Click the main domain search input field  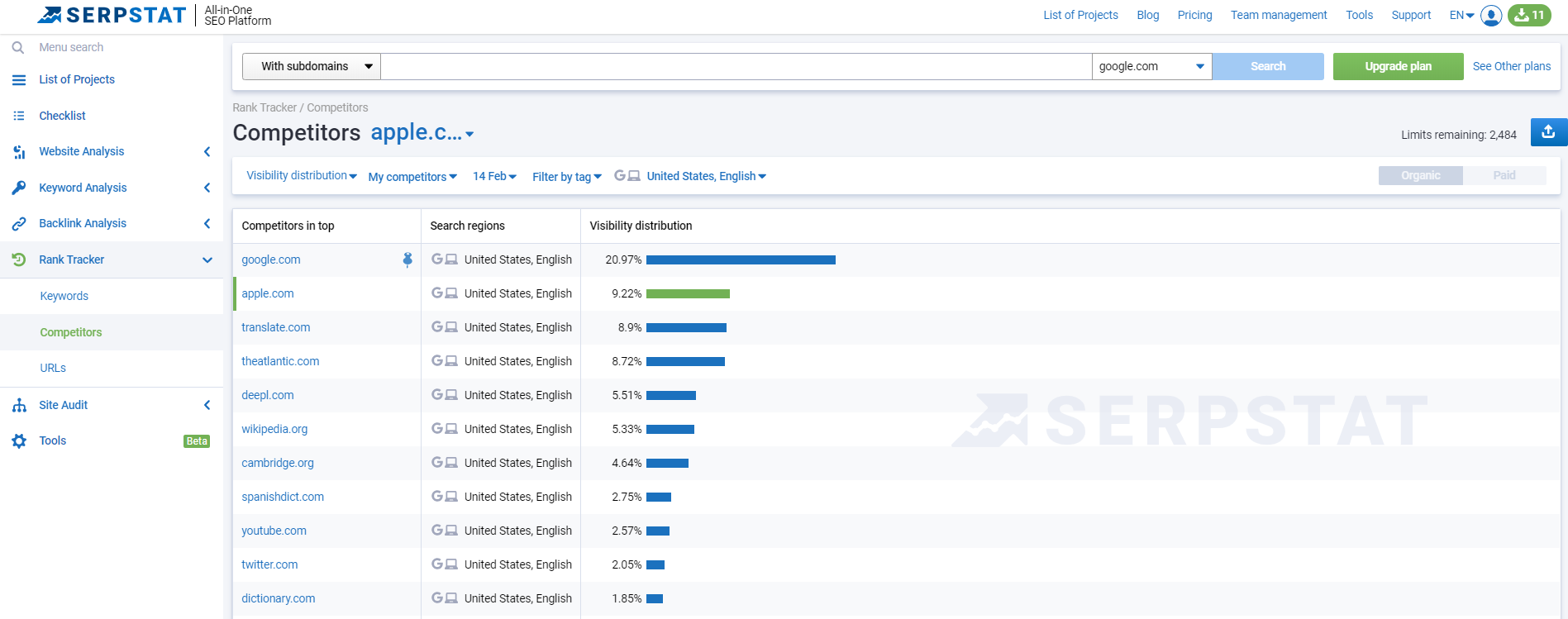(x=736, y=66)
